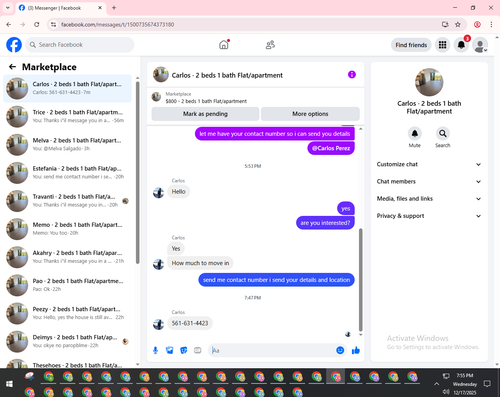Click Carlos Perez mention in message
500x397 pixels.
click(x=331, y=148)
